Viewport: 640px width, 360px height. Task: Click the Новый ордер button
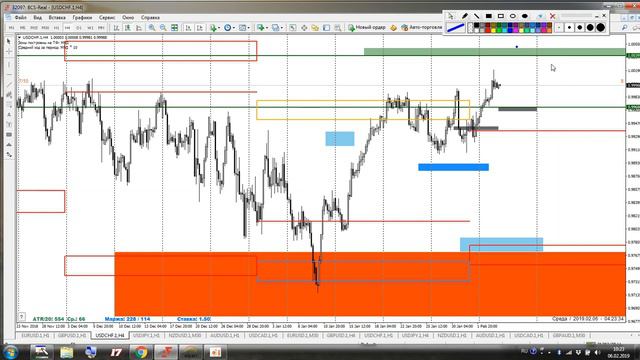pyautogui.click(x=367, y=27)
